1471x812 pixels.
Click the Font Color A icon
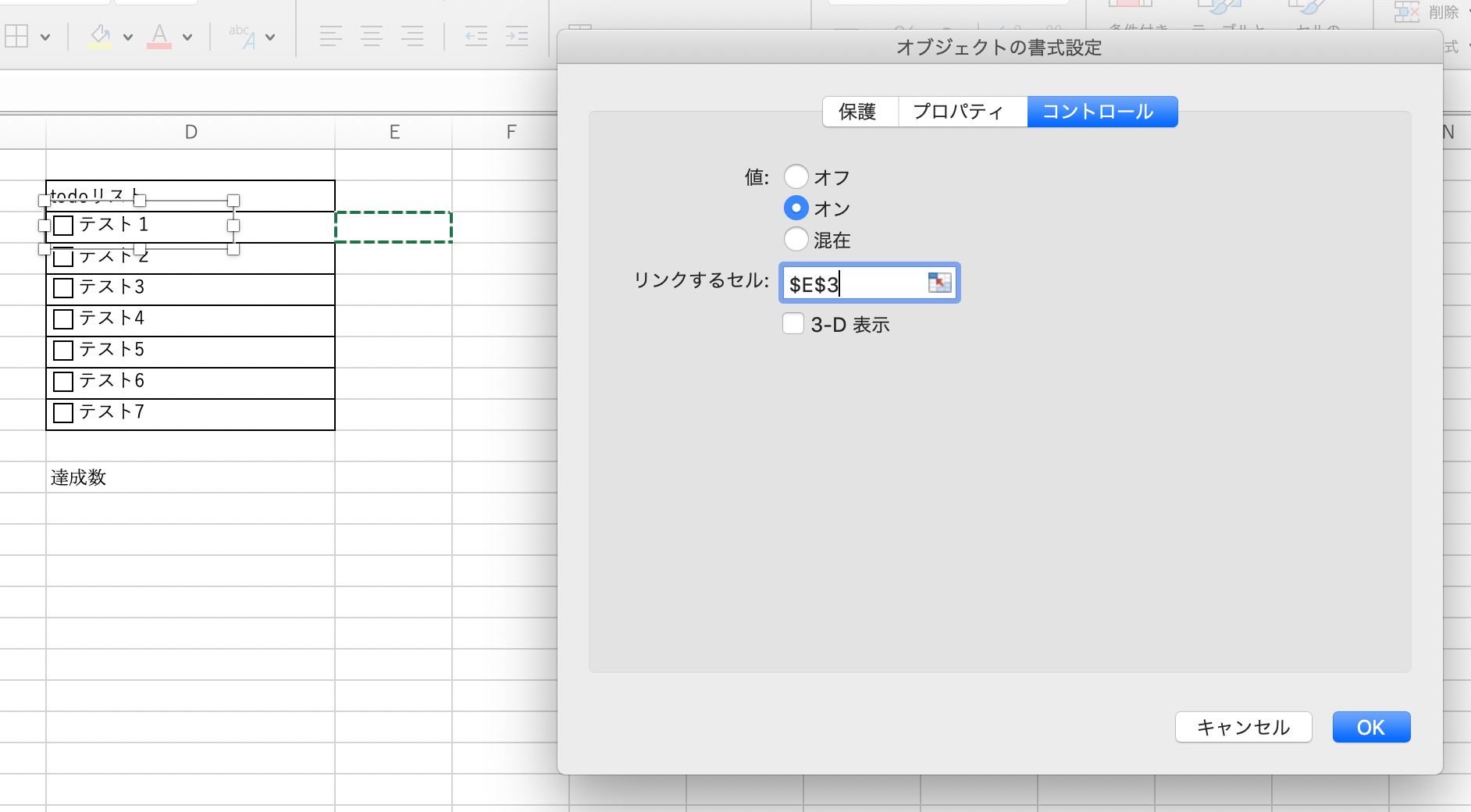(159, 36)
